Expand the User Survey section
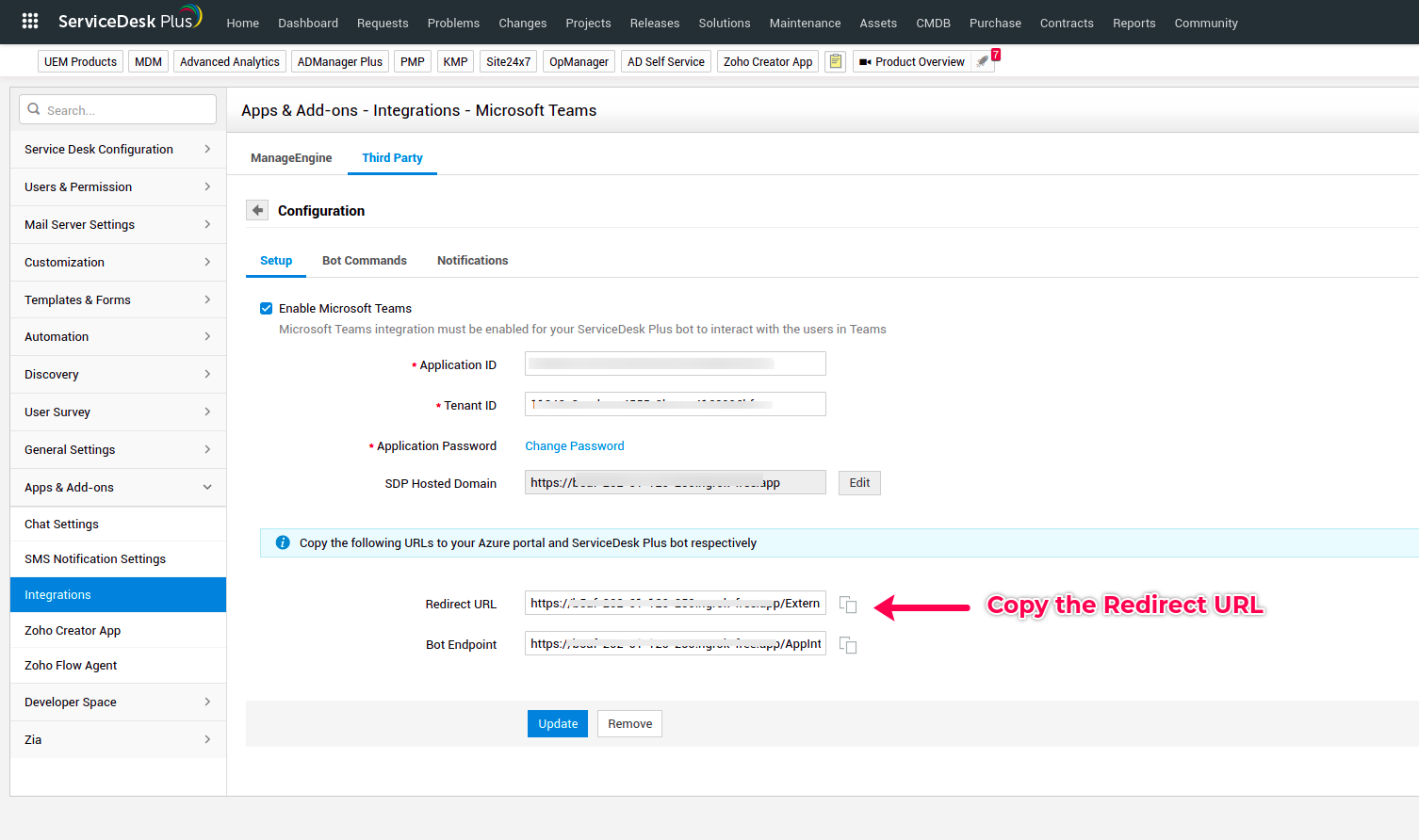Viewport: 1419px width, 840px height. (118, 412)
